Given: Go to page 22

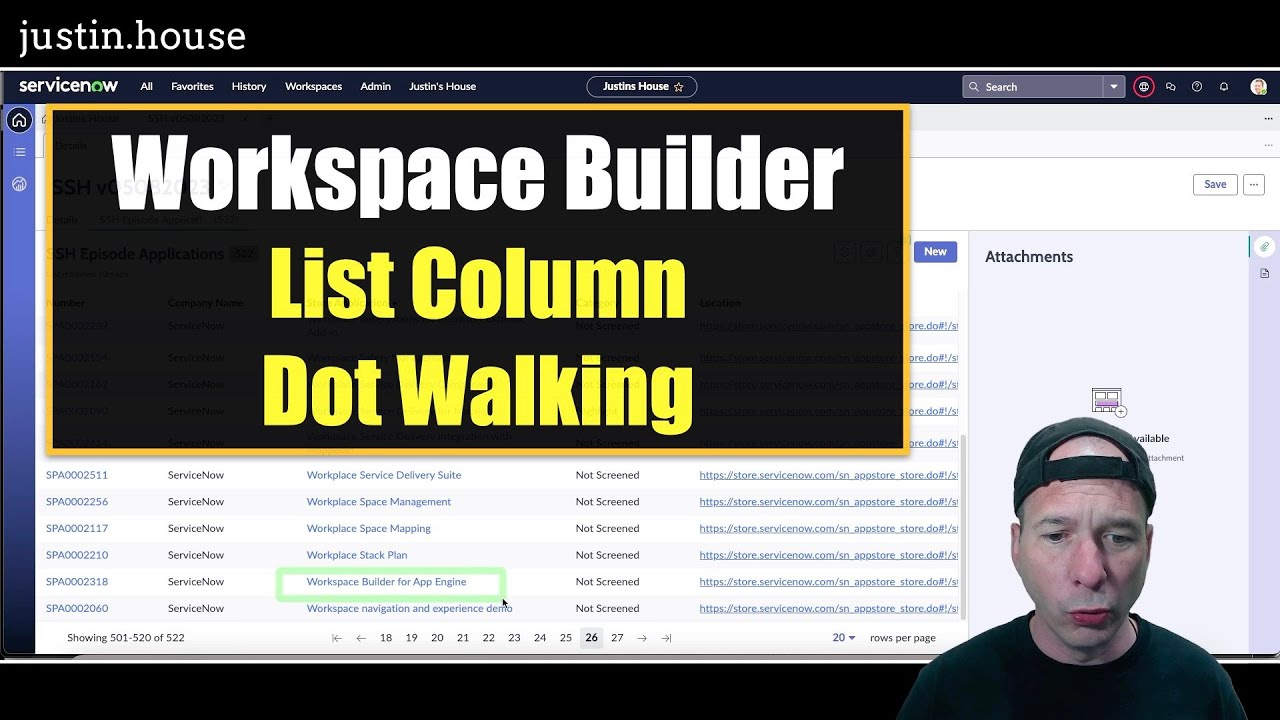Looking at the screenshot, I should tap(488, 638).
